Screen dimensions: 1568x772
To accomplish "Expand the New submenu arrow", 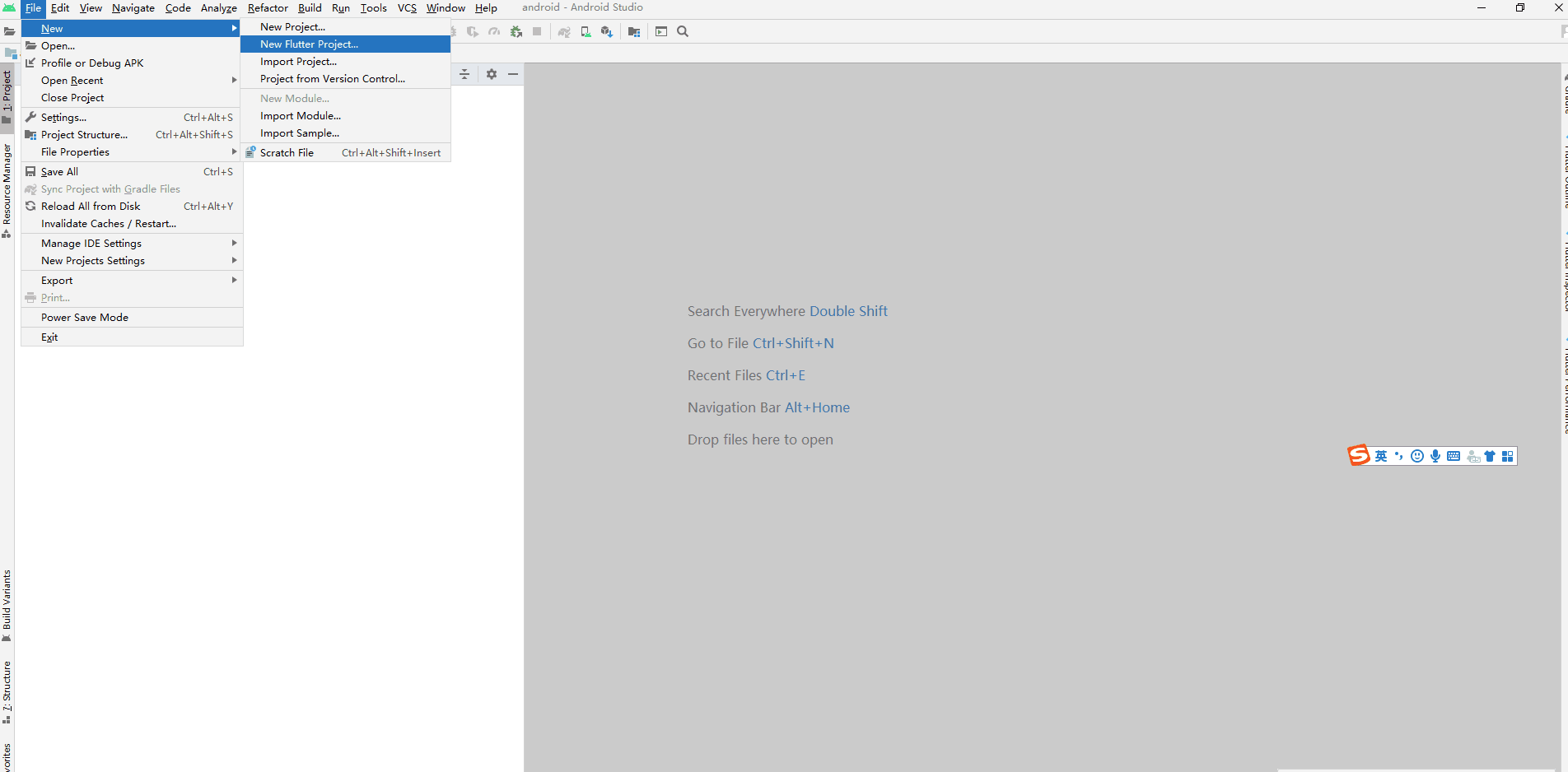I will pos(234,28).
